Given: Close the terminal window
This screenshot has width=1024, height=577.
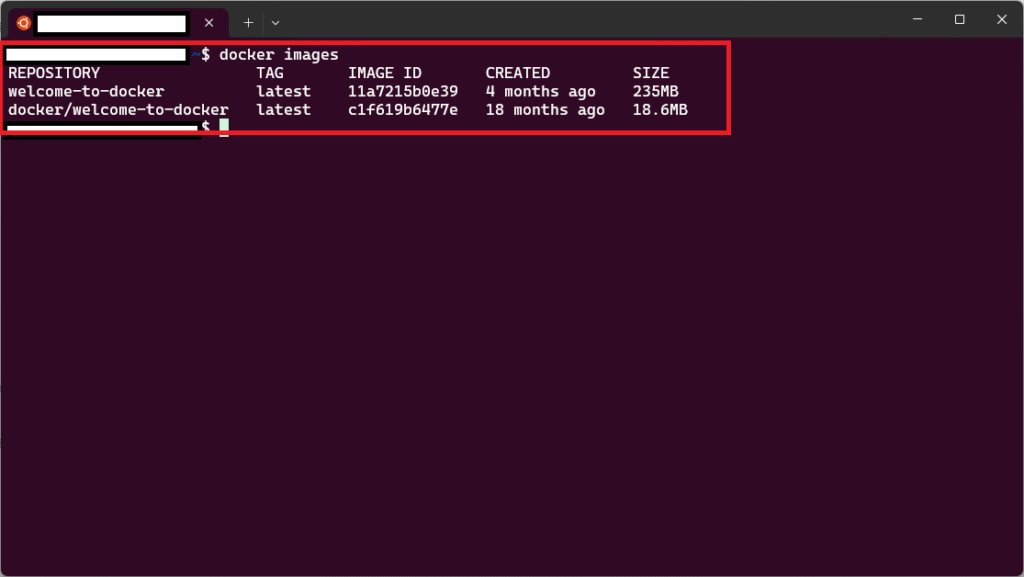Looking at the screenshot, I should [x=1002, y=20].
